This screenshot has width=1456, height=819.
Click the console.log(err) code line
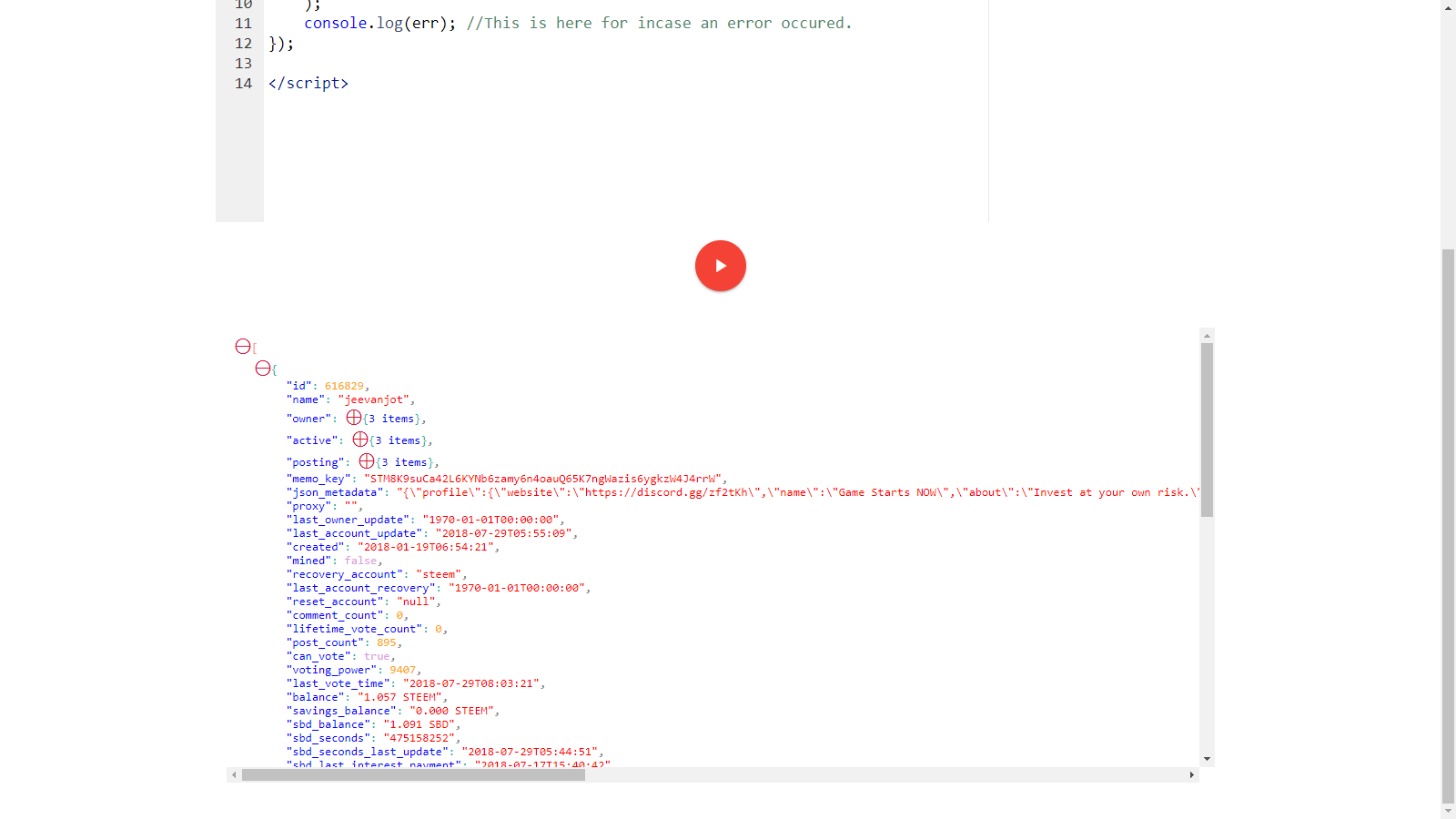(578, 24)
